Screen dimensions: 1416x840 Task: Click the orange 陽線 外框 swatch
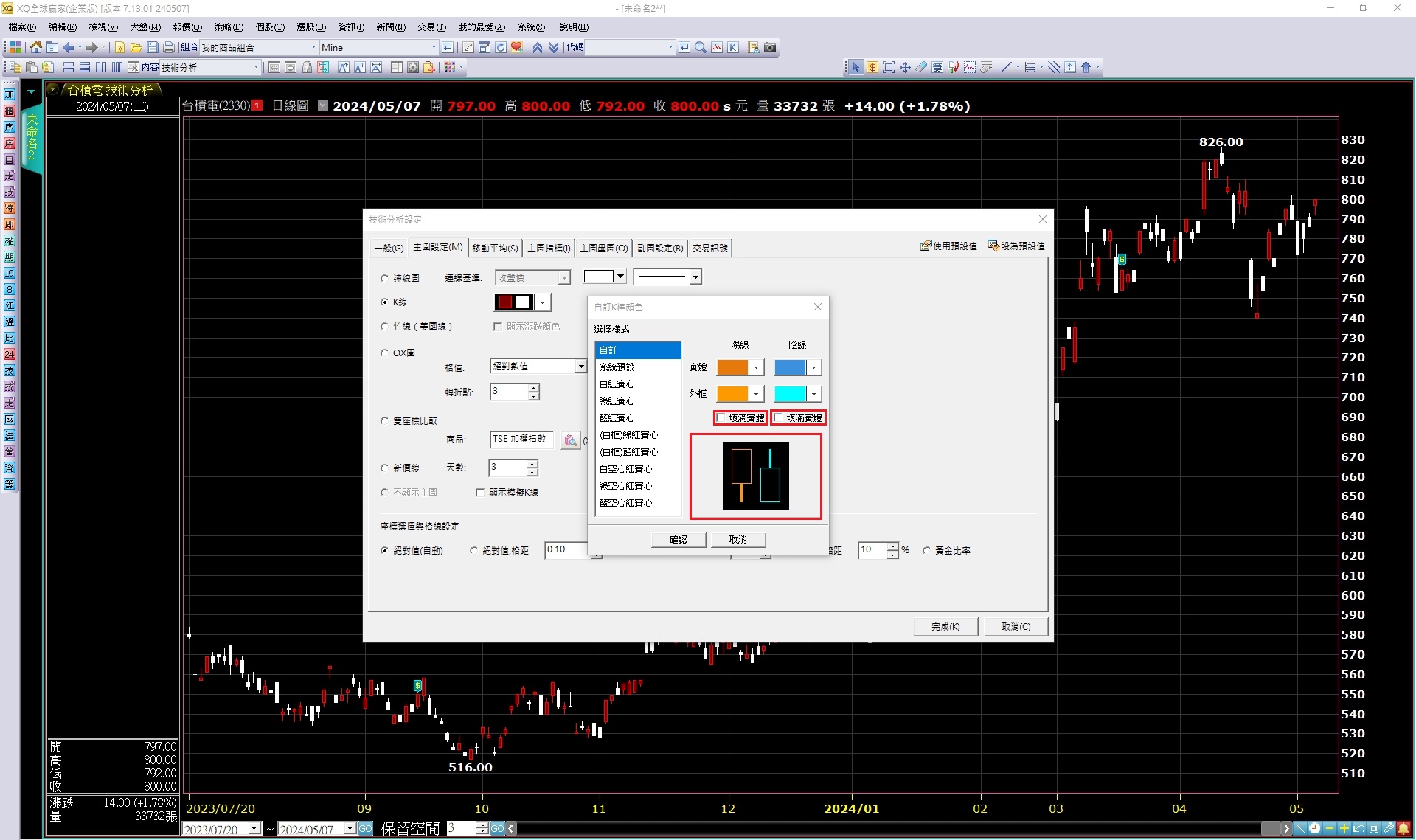point(732,394)
